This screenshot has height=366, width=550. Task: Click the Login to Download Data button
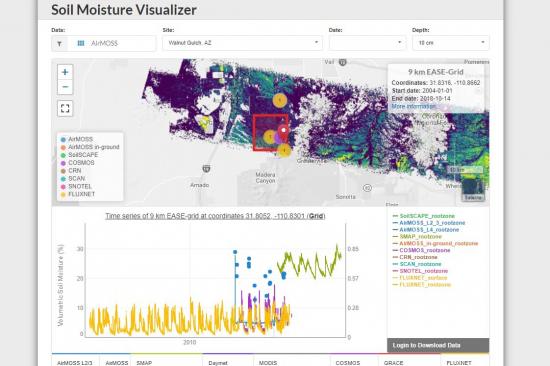click(x=438, y=345)
